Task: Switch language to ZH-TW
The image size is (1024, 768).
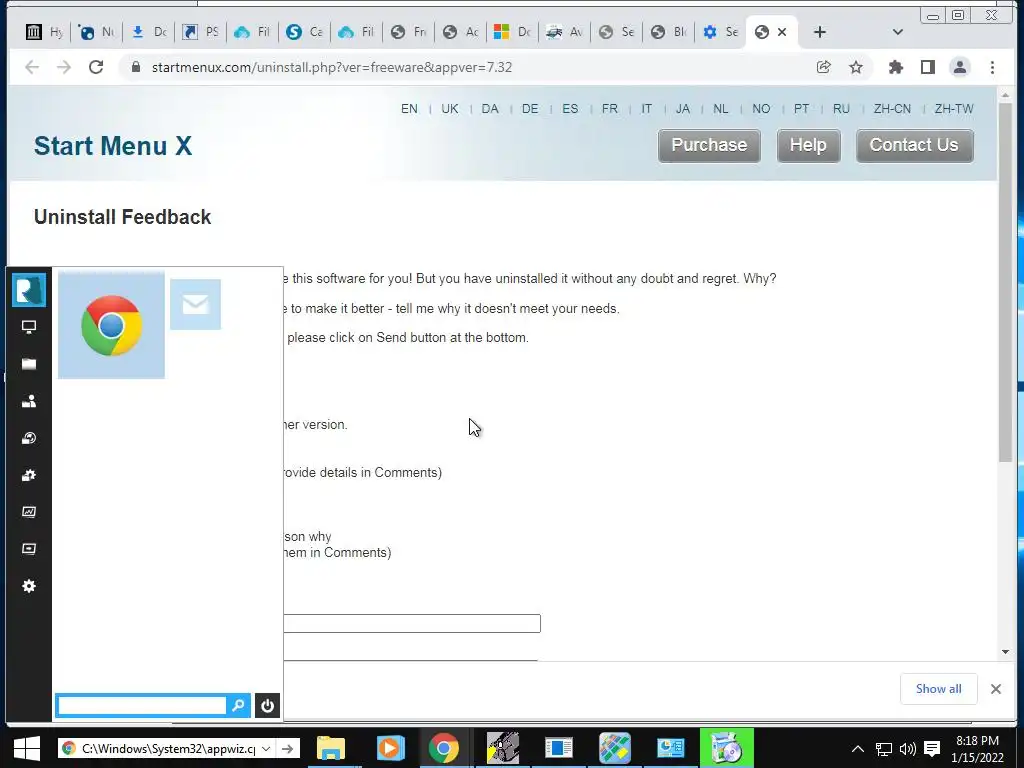Action: point(954,109)
